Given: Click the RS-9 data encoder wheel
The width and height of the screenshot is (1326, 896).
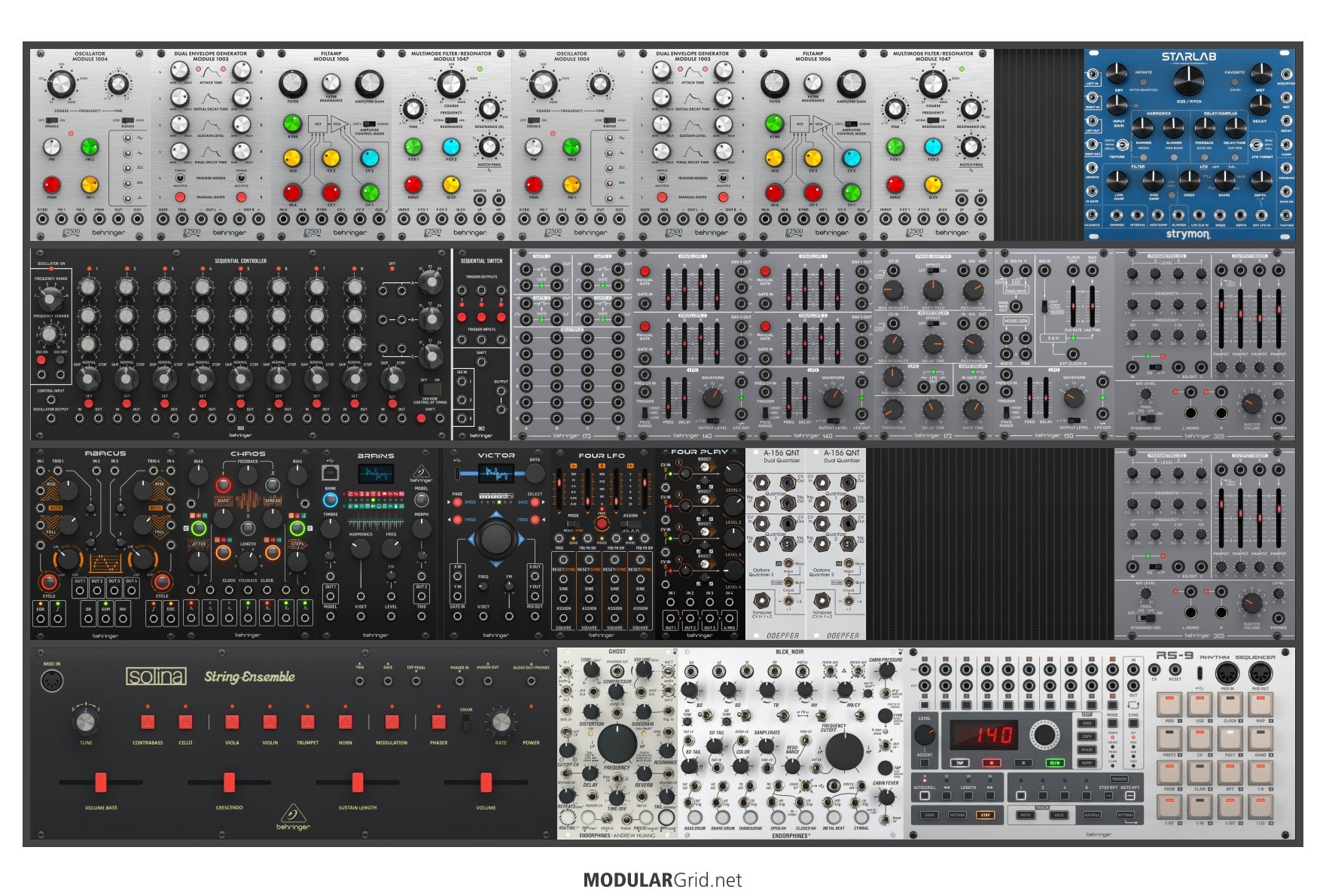Looking at the screenshot, I should click(1045, 735).
